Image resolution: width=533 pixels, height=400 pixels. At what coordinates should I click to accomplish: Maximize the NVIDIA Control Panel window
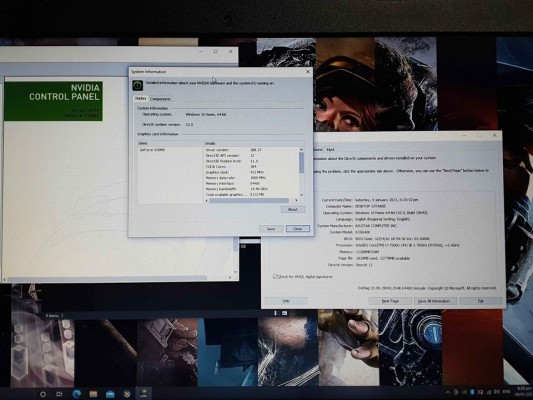click(x=216, y=51)
